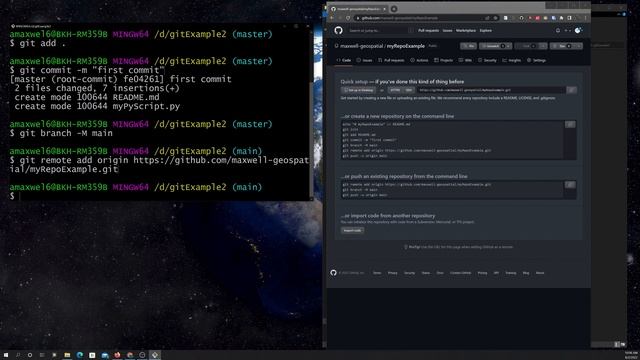
Task: Open Pull requests in GitHub top navigation
Action: [428, 31]
